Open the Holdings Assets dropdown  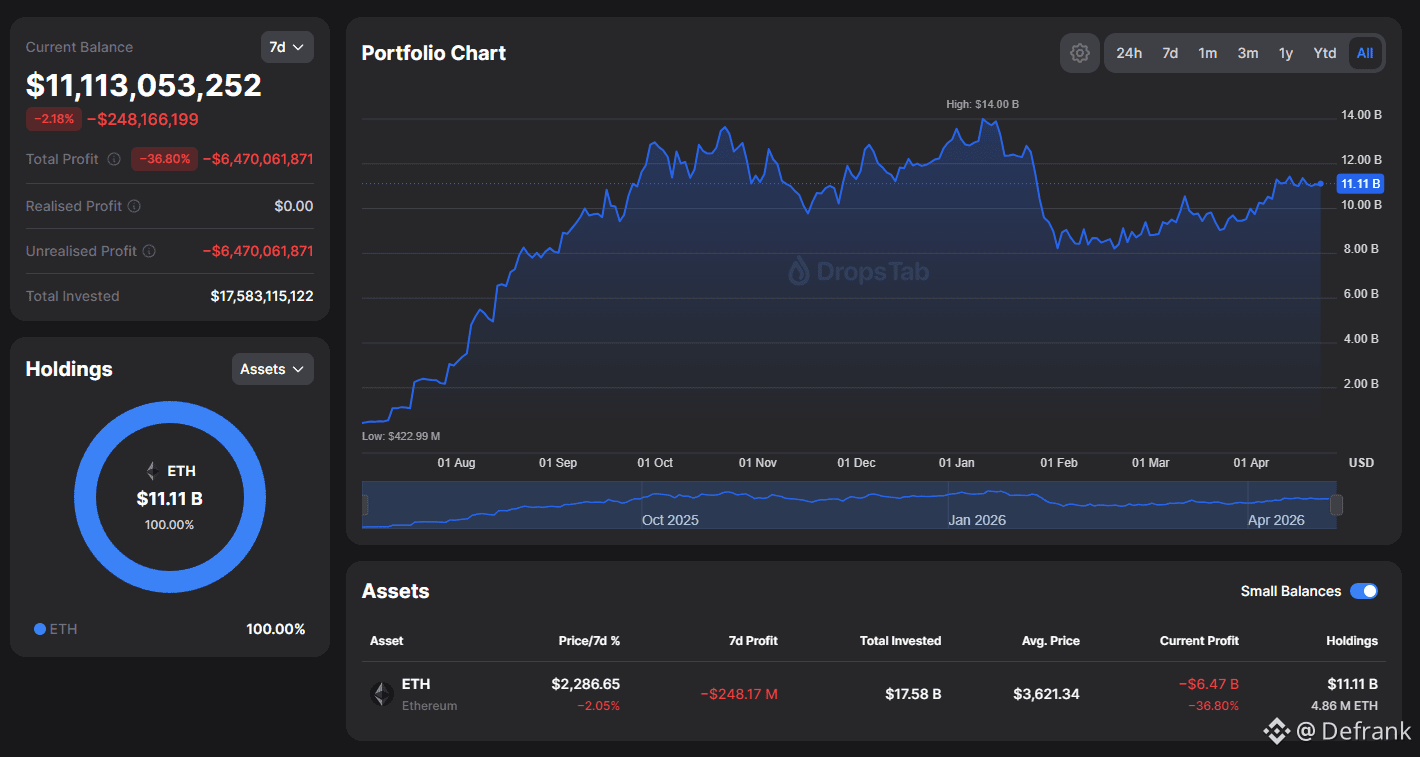[272, 369]
